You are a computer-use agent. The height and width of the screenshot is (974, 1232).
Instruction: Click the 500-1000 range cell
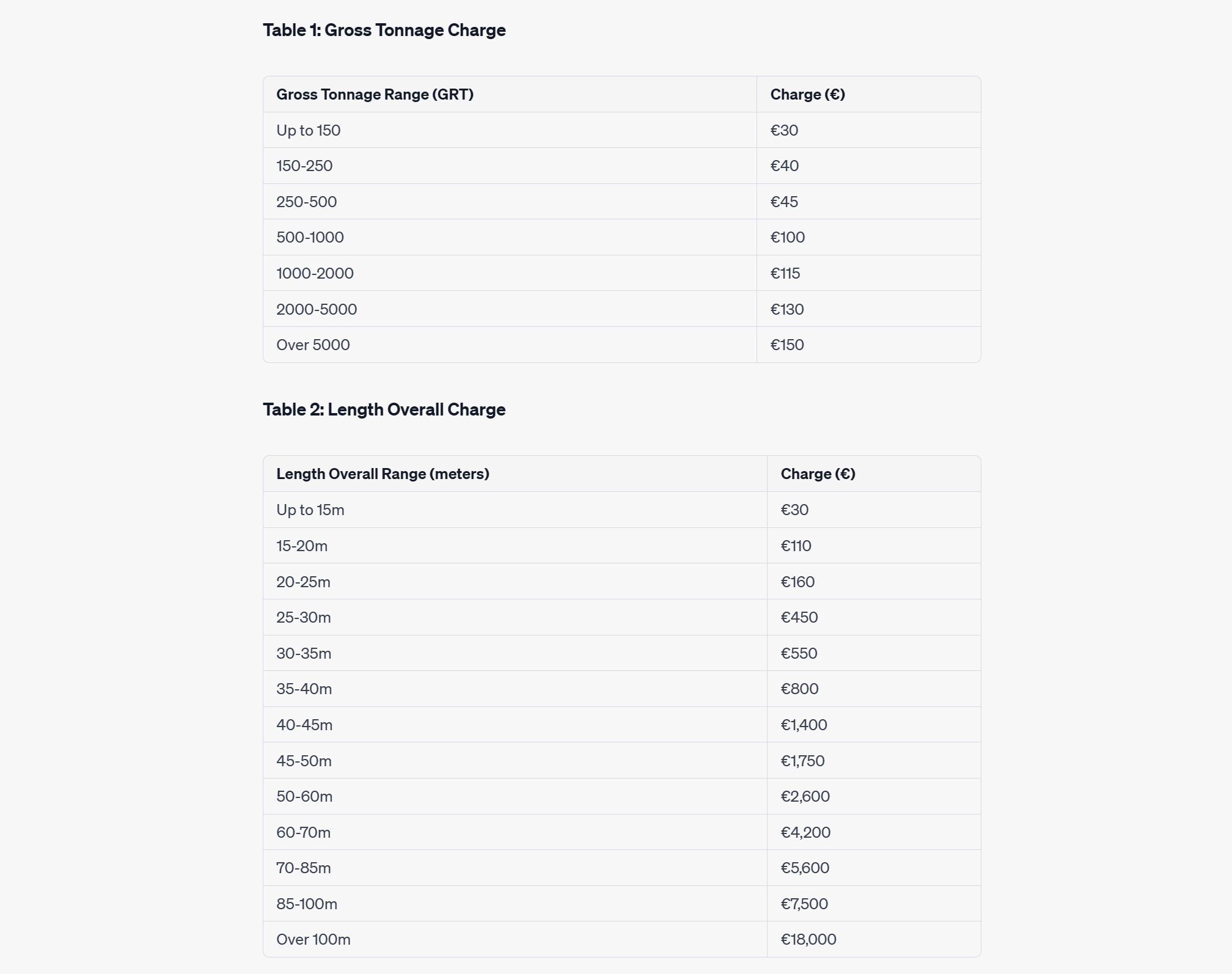[510, 237]
